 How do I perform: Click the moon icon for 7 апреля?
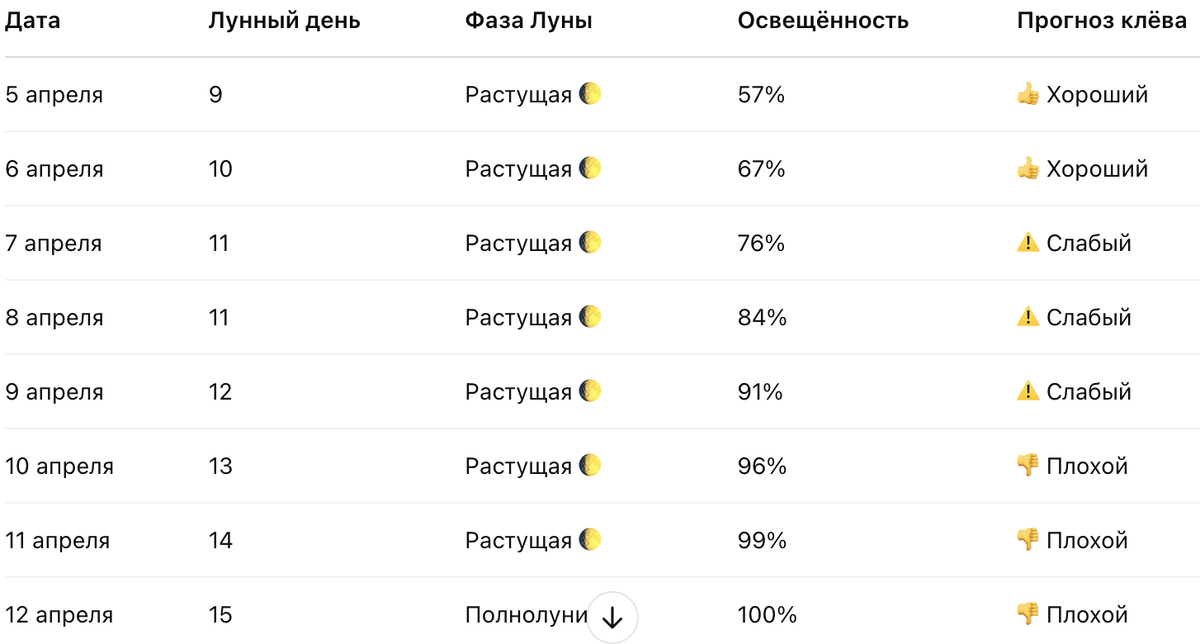(590, 243)
